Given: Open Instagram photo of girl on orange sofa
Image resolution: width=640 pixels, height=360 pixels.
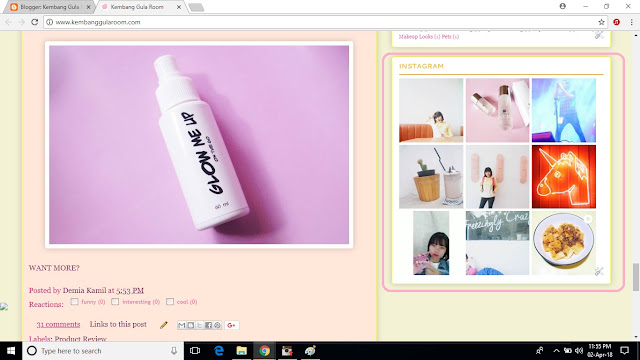Looking at the screenshot, I should pyautogui.click(x=431, y=110).
